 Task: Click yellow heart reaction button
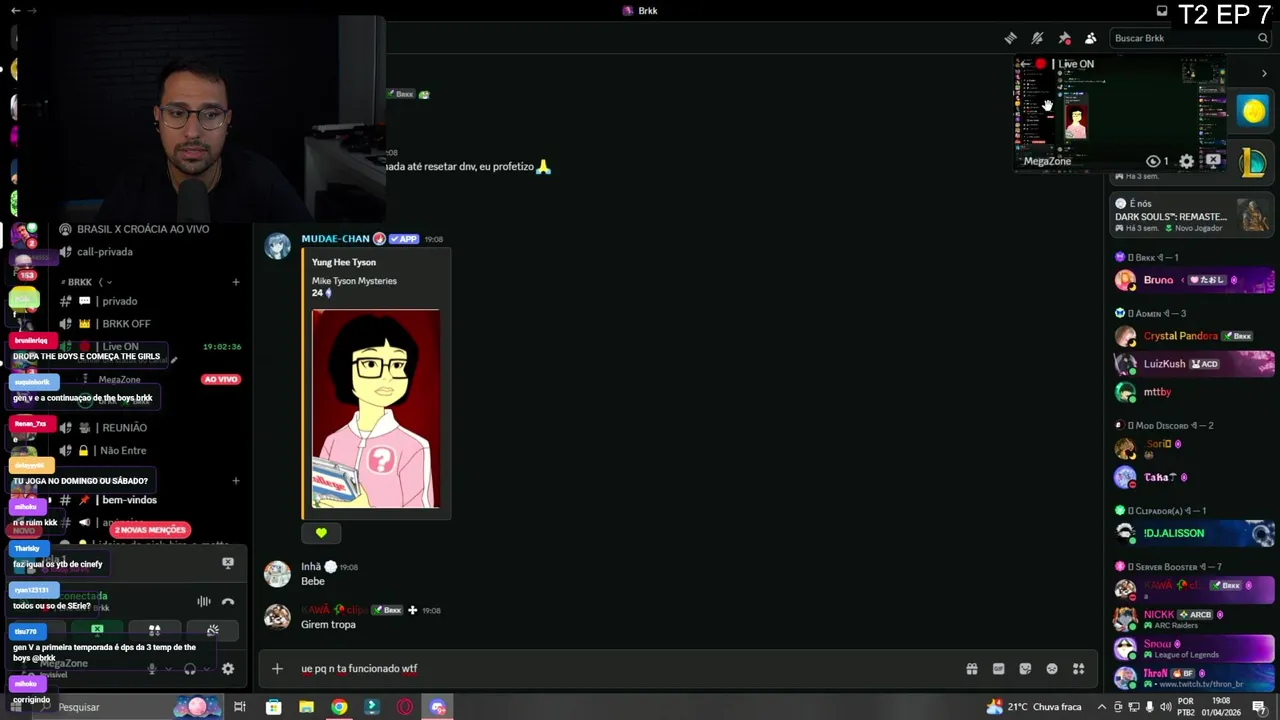321,533
